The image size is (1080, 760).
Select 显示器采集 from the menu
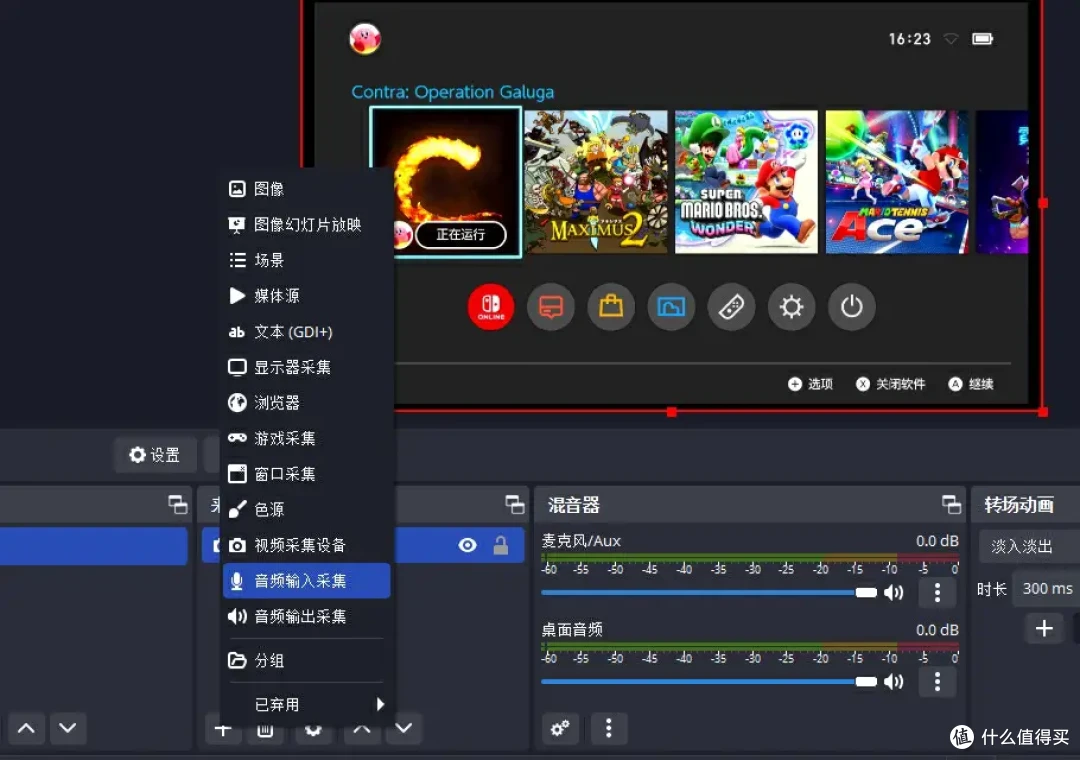[x=307, y=367]
